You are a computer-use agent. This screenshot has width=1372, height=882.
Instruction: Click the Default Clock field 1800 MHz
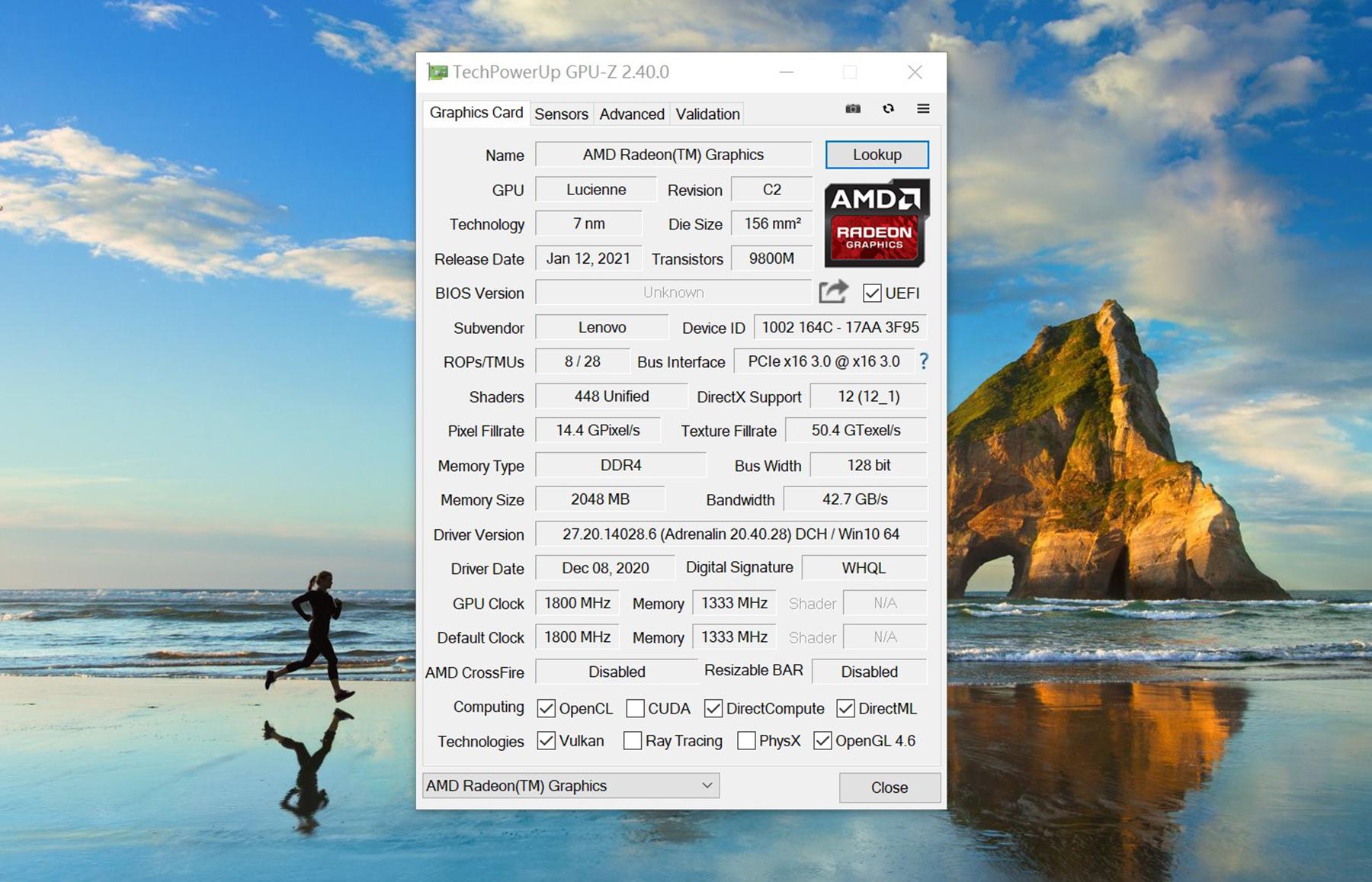point(577,637)
